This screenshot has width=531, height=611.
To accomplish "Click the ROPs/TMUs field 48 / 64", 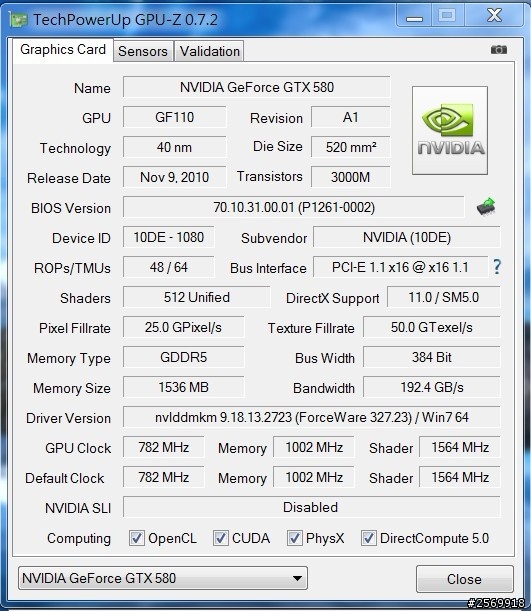I will [169, 267].
